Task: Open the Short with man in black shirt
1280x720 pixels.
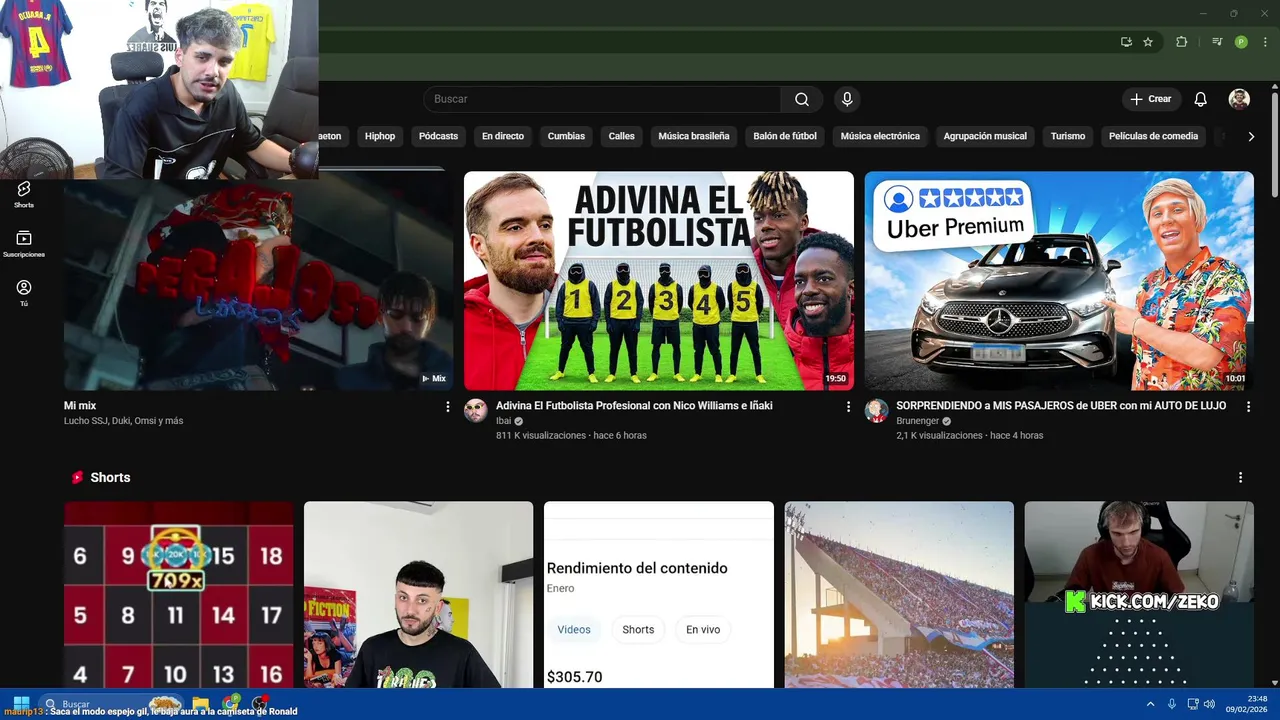Action: point(419,595)
